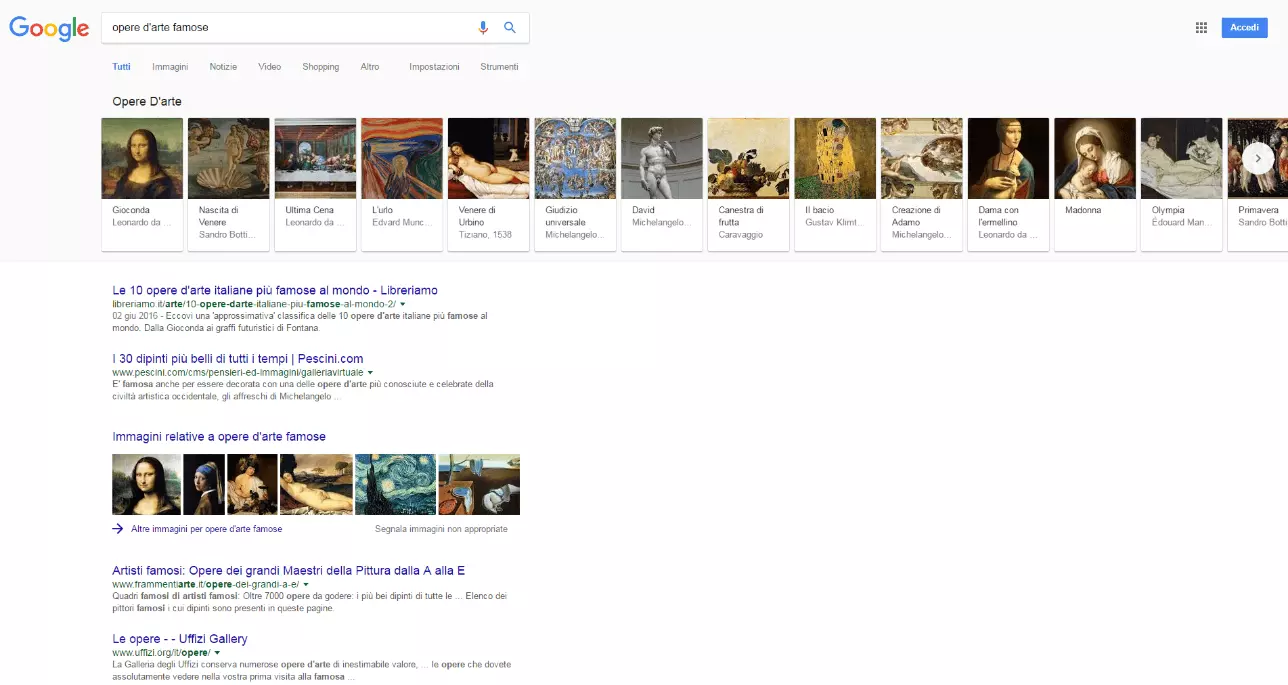Open Immagini relative a opere d'arte famose
This screenshot has height=685, width=1288.
[219, 437]
